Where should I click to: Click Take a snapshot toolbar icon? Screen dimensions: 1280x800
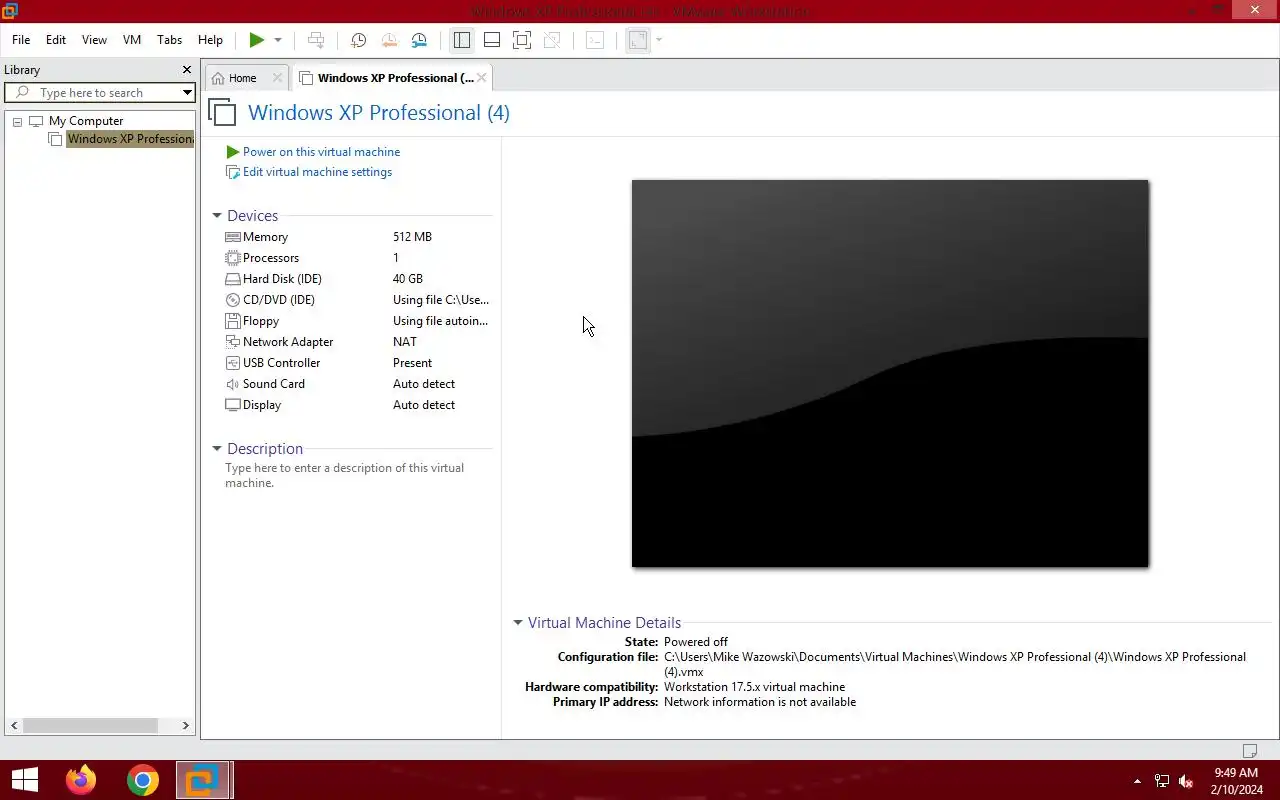coord(358,40)
